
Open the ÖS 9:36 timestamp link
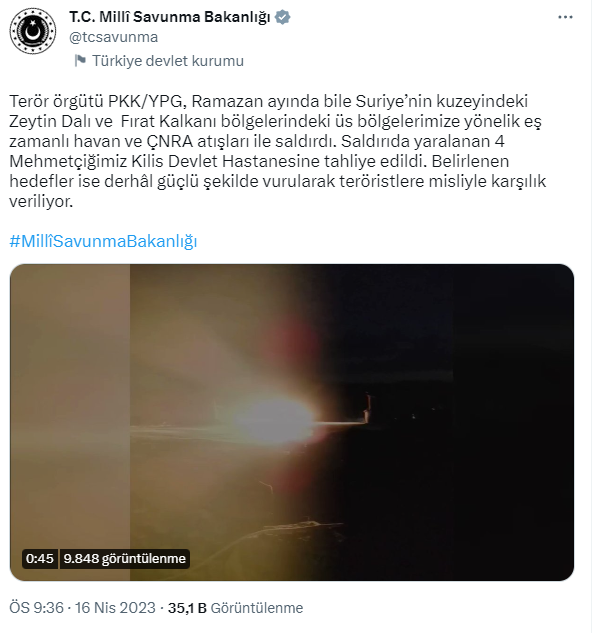36,608
